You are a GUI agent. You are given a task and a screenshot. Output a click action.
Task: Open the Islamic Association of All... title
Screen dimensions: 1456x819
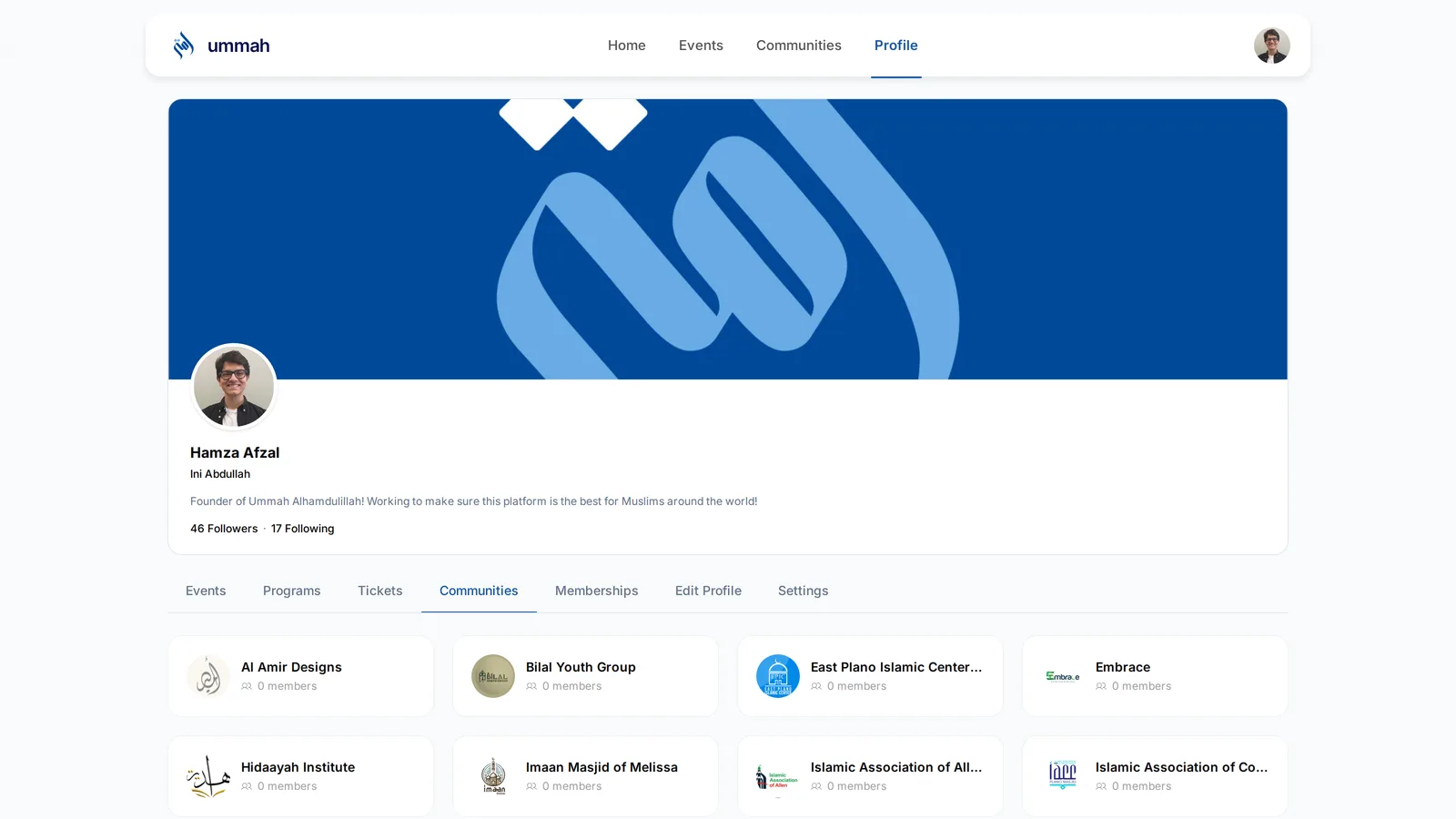pos(896,767)
